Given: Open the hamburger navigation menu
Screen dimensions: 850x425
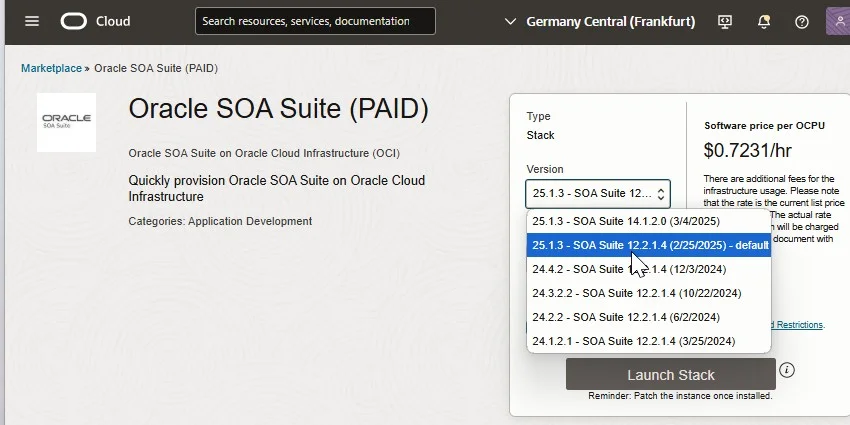Looking at the screenshot, I should [x=32, y=21].
